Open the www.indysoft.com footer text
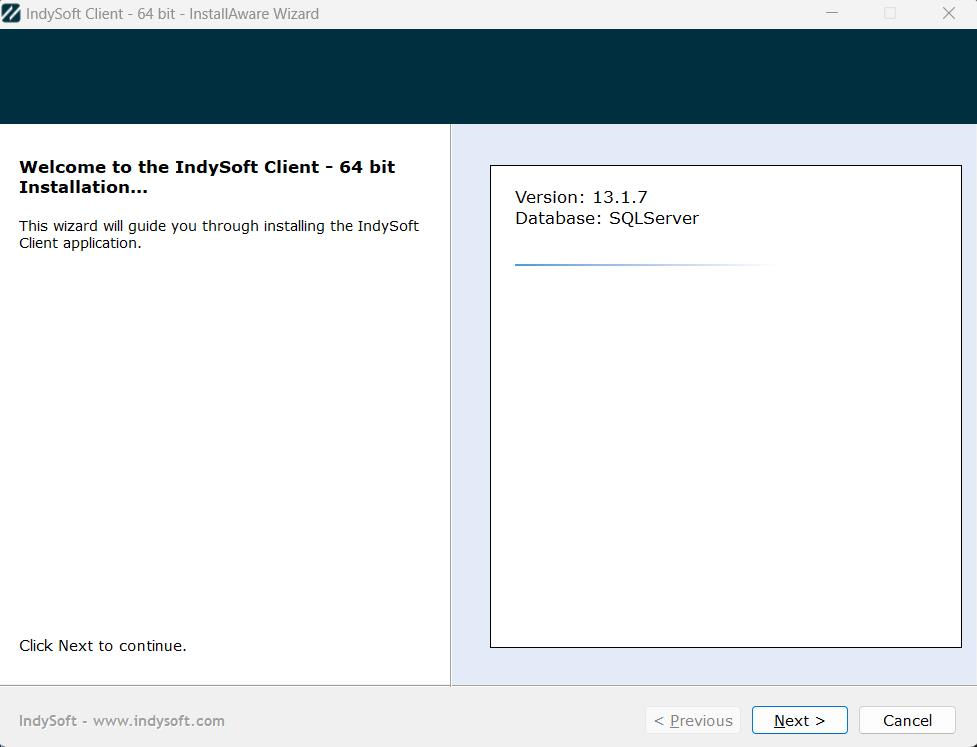 pos(158,720)
